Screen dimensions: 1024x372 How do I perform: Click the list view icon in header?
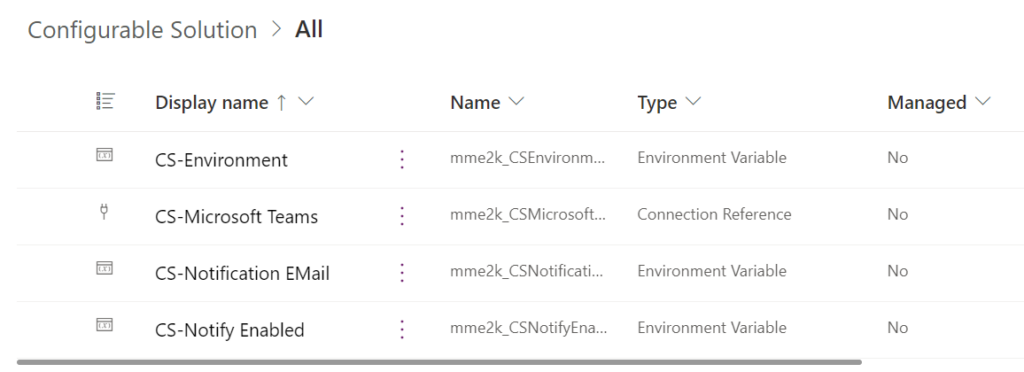point(104,101)
